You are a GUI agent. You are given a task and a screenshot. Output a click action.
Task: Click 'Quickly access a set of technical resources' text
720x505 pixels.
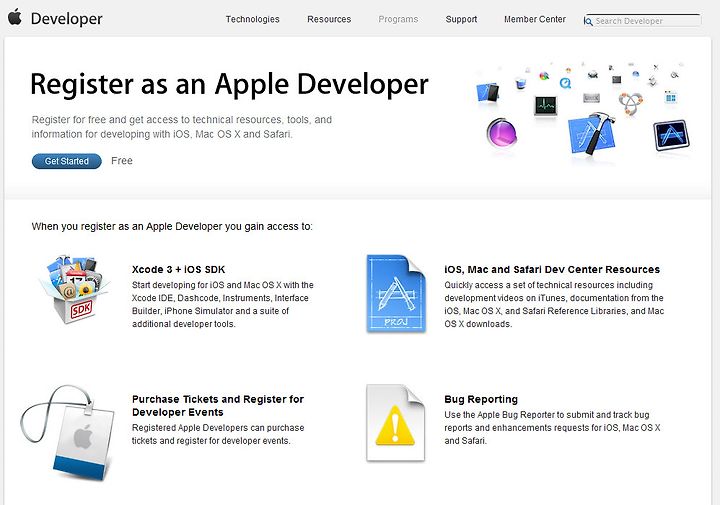(554, 304)
